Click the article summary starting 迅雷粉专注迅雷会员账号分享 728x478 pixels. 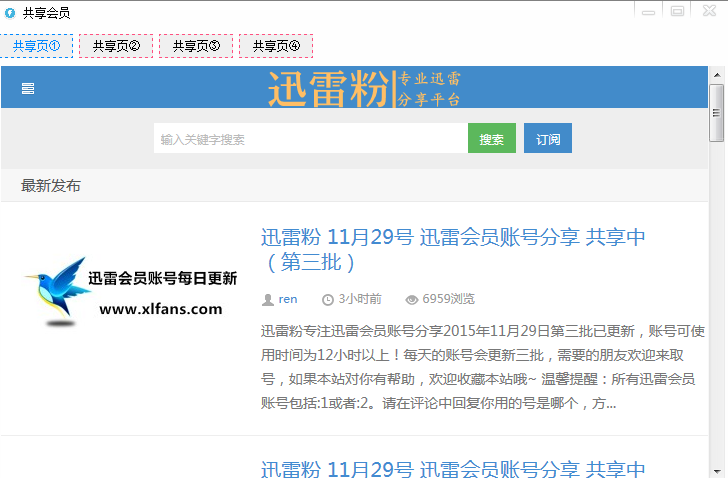pyautogui.click(x=483, y=367)
